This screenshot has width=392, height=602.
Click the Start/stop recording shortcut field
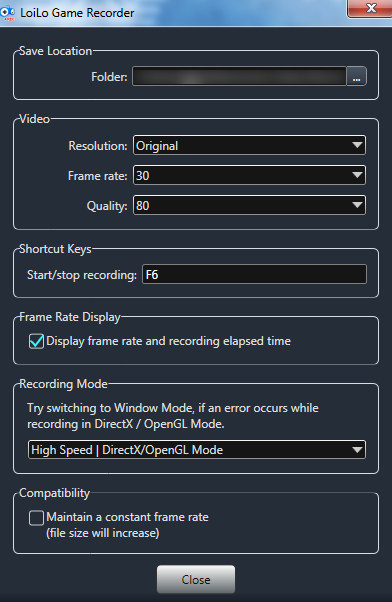pyautogui.click(x=254, y=274)
